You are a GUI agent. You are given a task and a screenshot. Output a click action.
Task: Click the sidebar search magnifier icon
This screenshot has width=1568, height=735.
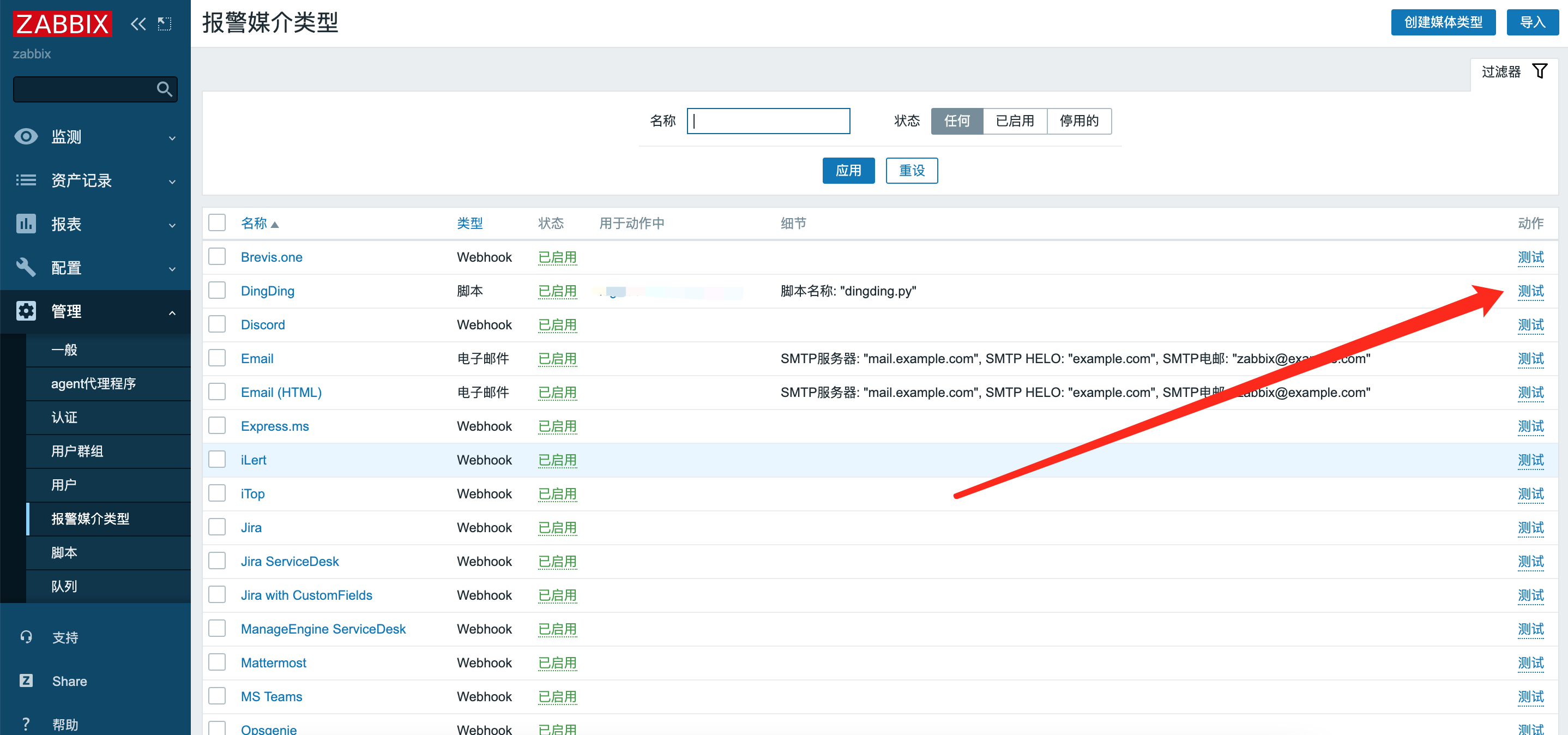164,89
